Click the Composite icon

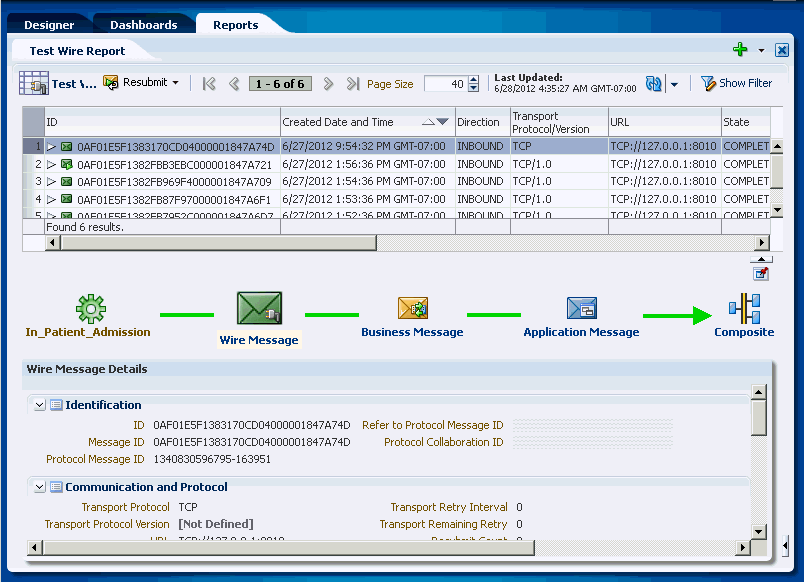[745, 308]
